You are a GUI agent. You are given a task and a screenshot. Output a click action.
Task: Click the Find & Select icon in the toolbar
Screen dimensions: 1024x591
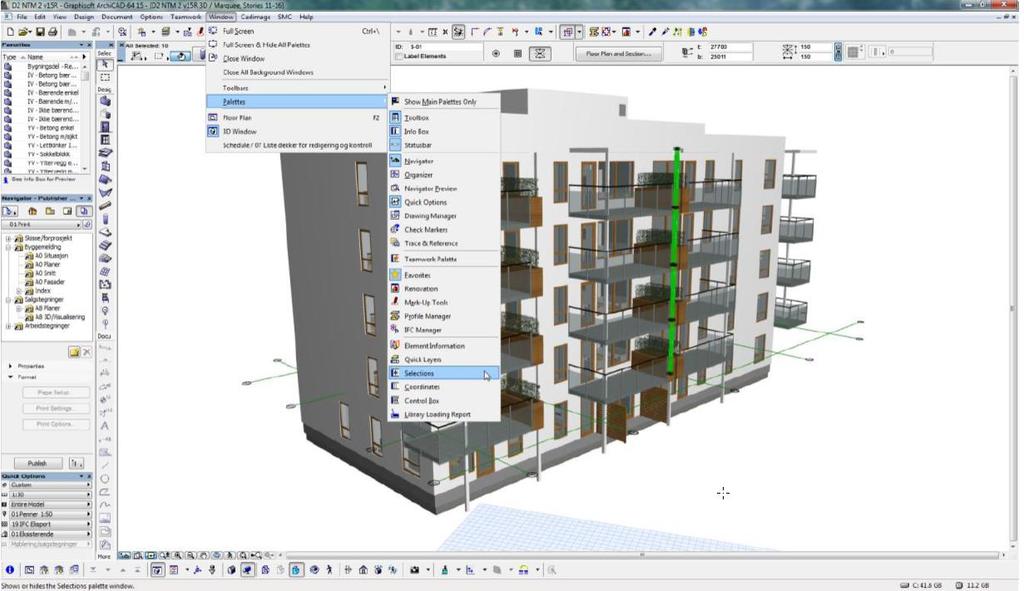point(122,31)
